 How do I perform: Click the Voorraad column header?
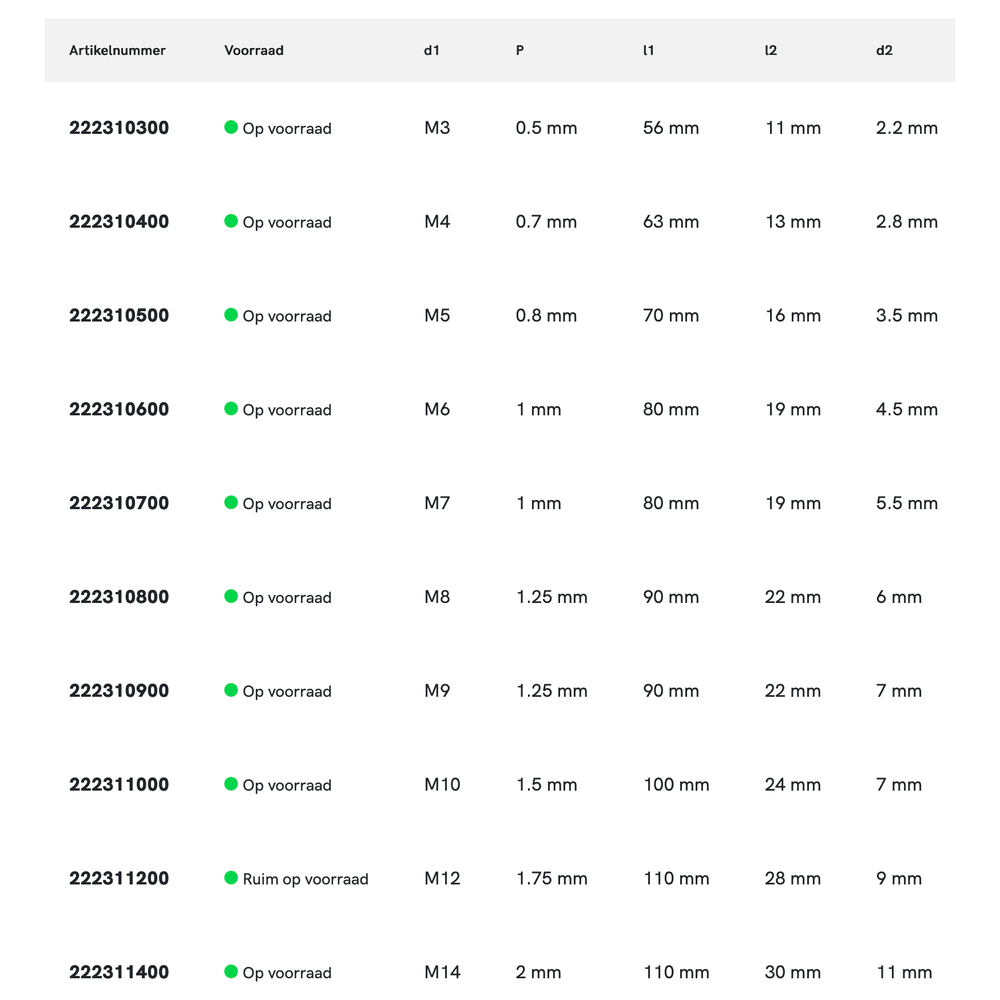[x=254, y=50]
